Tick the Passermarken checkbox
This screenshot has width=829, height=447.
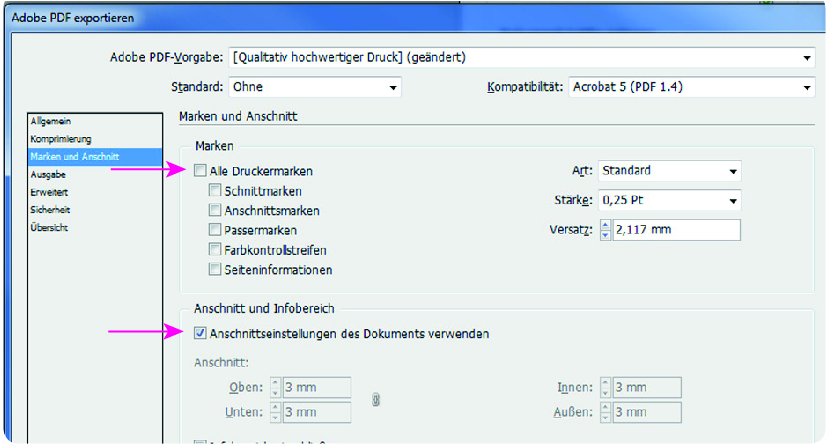click(215, 230)
